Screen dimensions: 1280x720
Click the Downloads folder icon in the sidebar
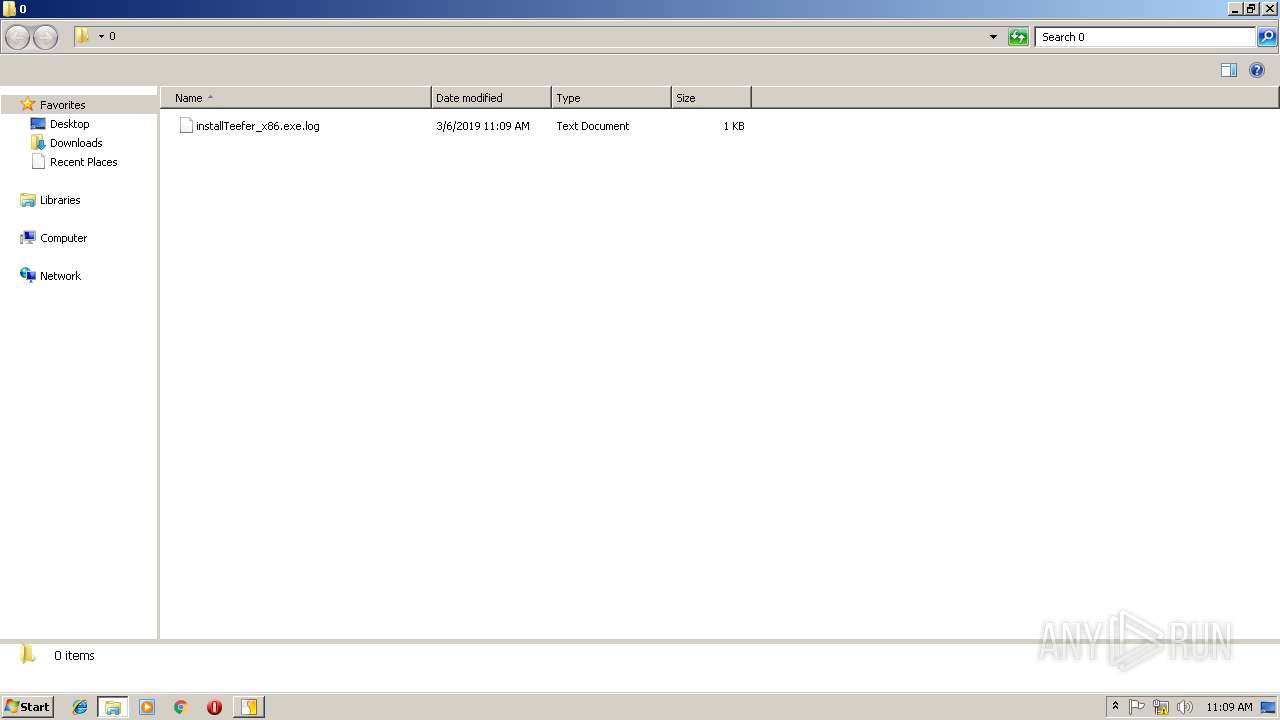(38, 143)
